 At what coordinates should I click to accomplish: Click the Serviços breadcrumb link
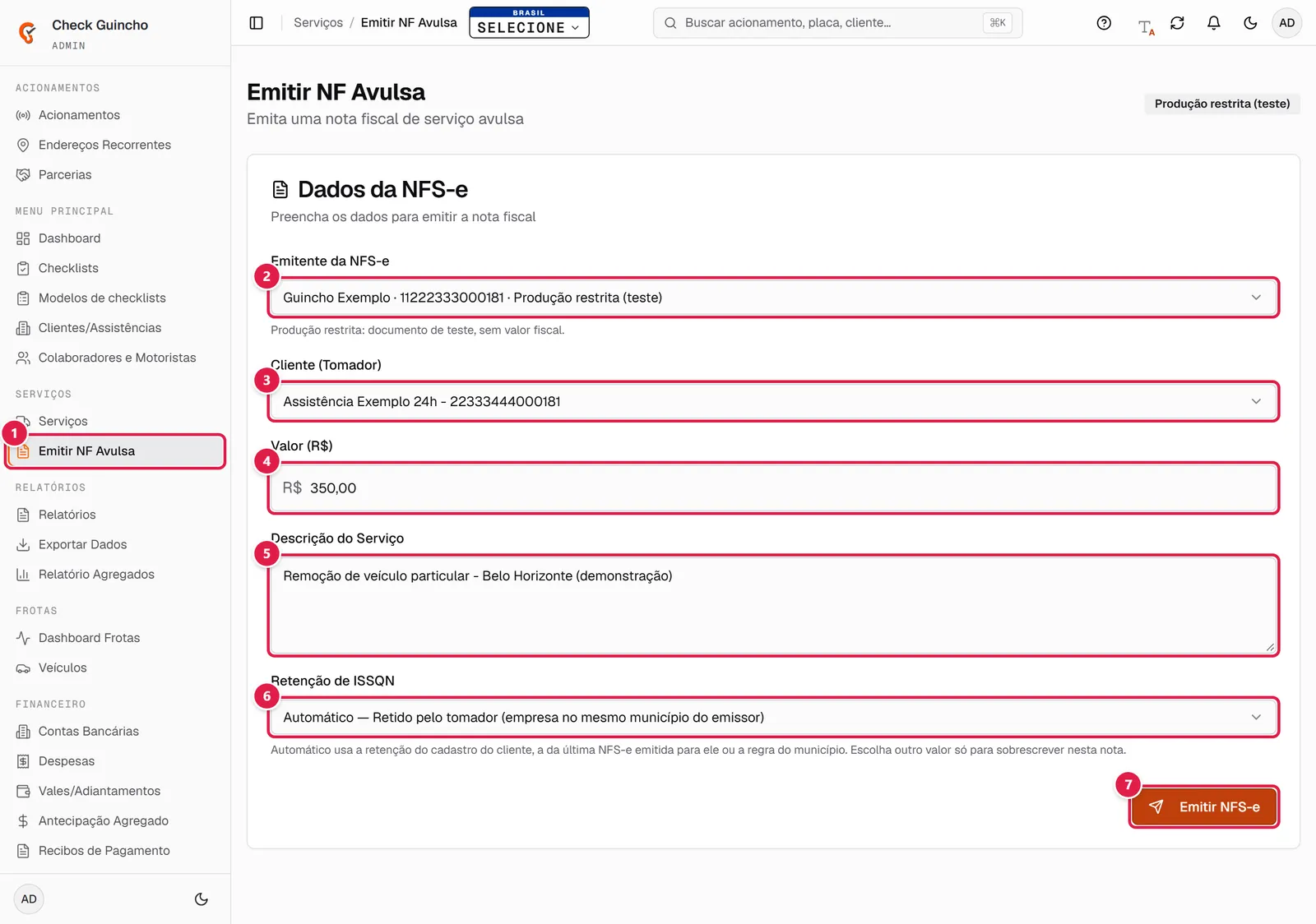pyautogui.click(x=318, y=23)
